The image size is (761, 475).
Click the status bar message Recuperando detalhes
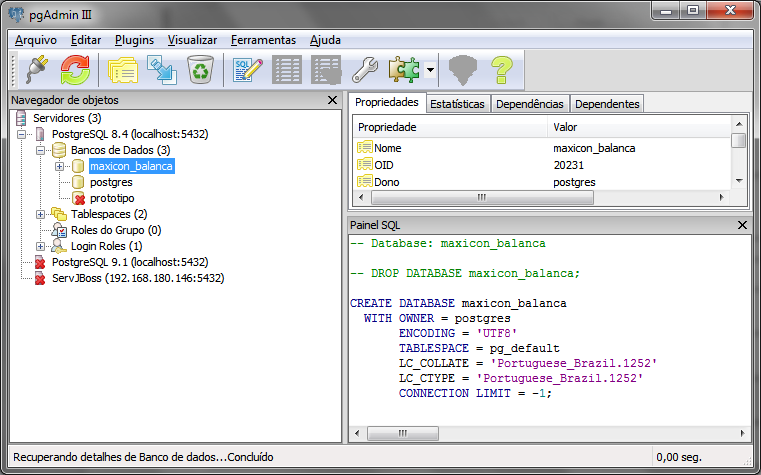pos(143,457)
